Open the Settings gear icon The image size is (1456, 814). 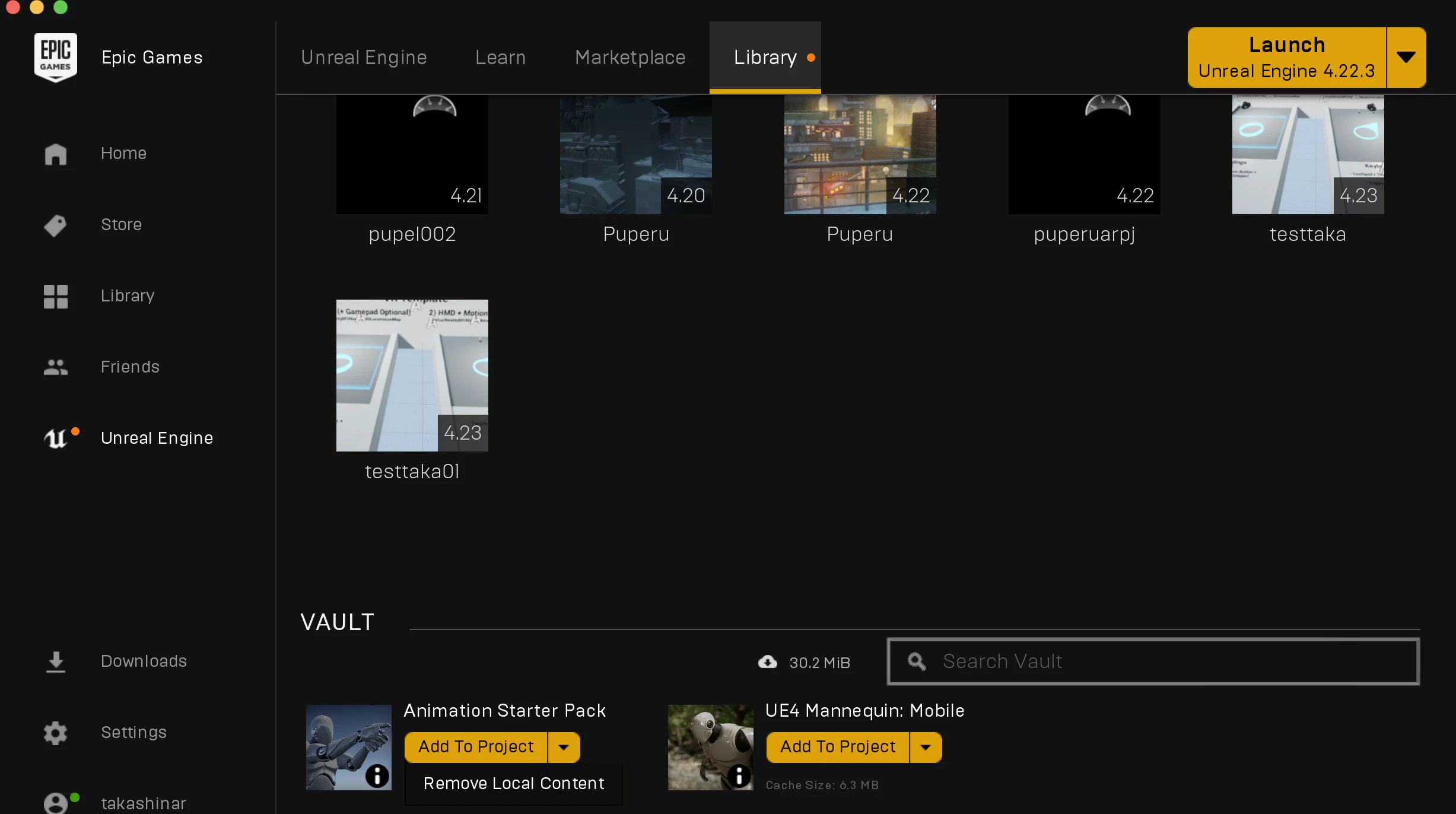[x=56, y=733]
